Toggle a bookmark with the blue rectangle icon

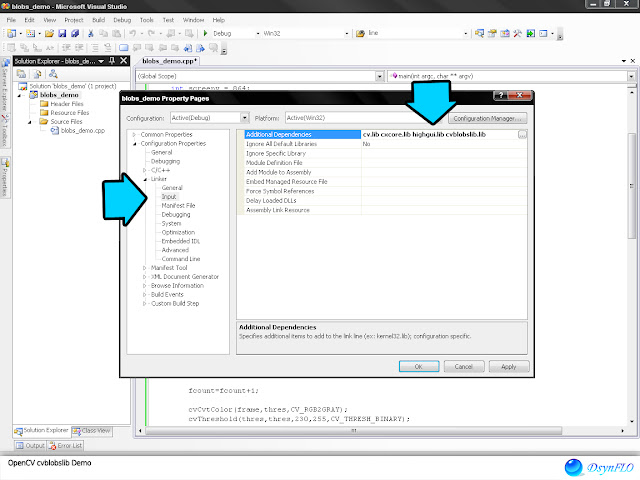click(123, 48)
